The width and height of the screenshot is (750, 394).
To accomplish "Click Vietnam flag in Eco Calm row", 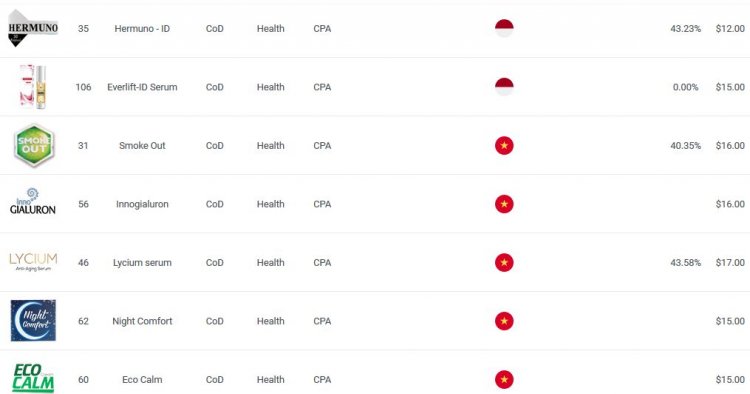I will click(x=504, y=380).
